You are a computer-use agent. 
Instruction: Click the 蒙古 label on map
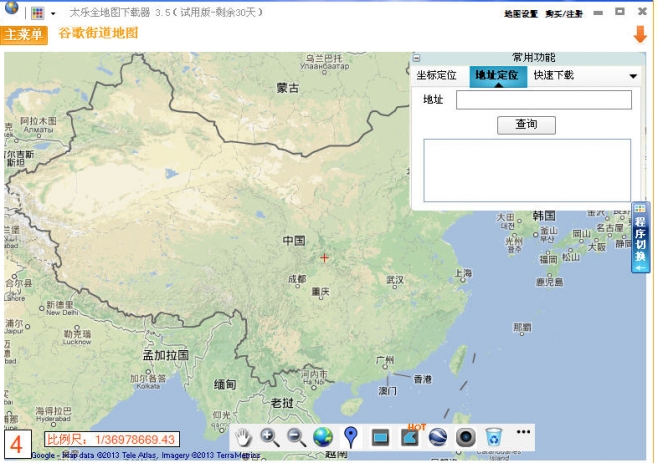288,88
